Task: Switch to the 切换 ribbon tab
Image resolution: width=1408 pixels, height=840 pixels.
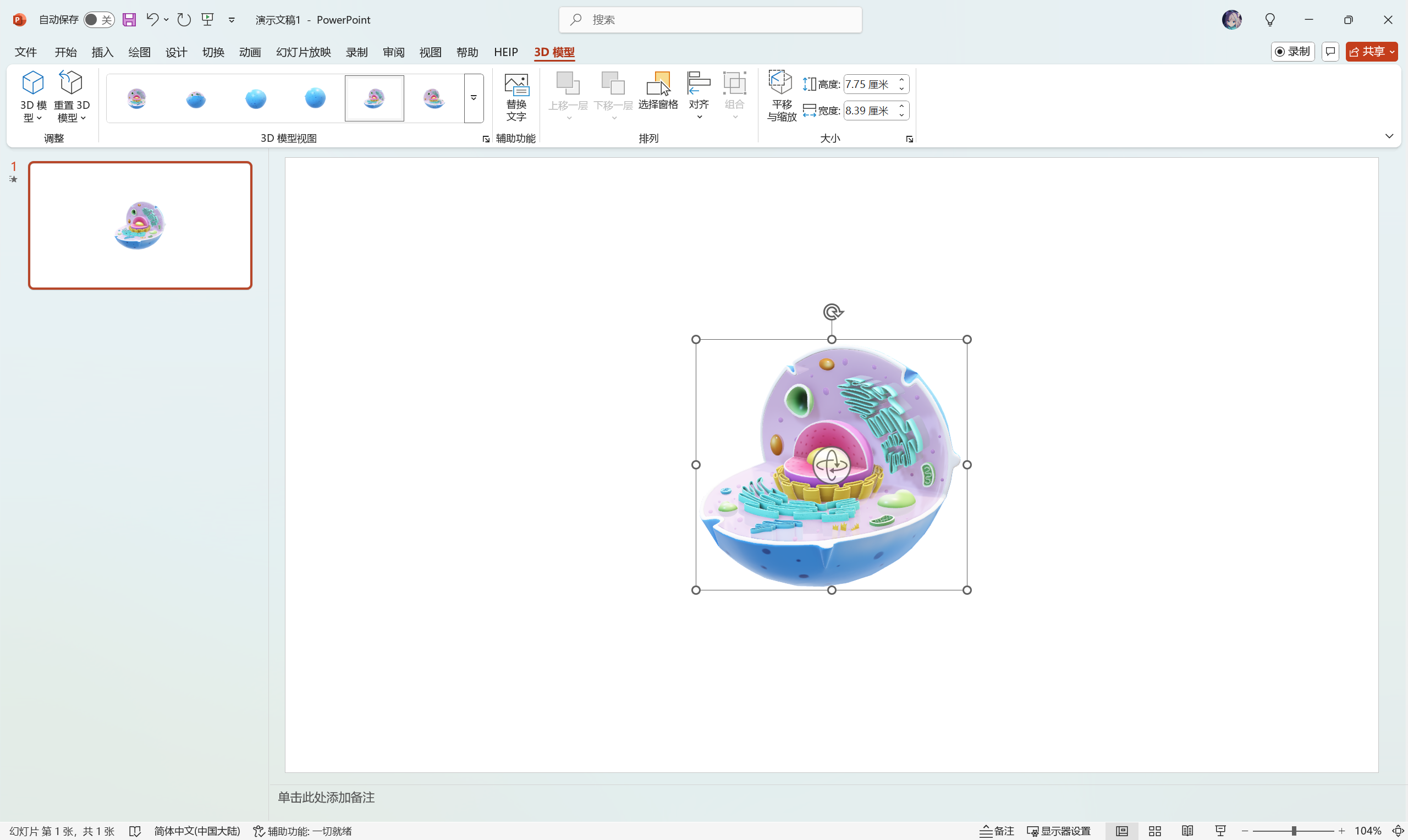Action: click(x=213, y=52)
